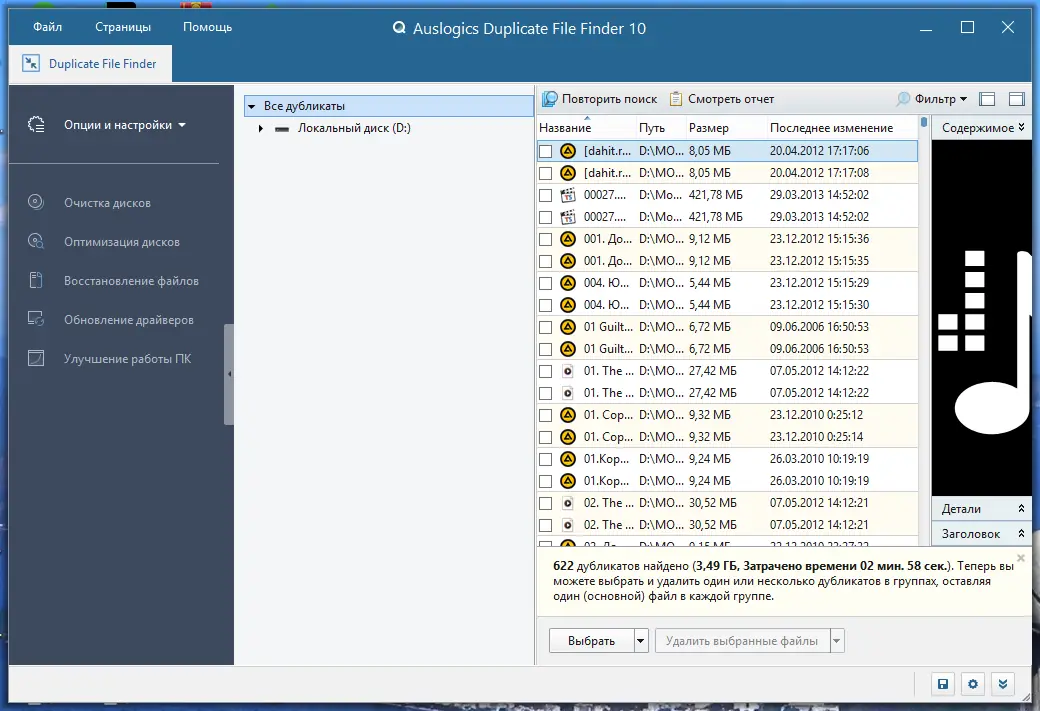The image size is (1040, 711).
Task: Tick the 001. До file dated 15:15:36
Action: (545, 239)
